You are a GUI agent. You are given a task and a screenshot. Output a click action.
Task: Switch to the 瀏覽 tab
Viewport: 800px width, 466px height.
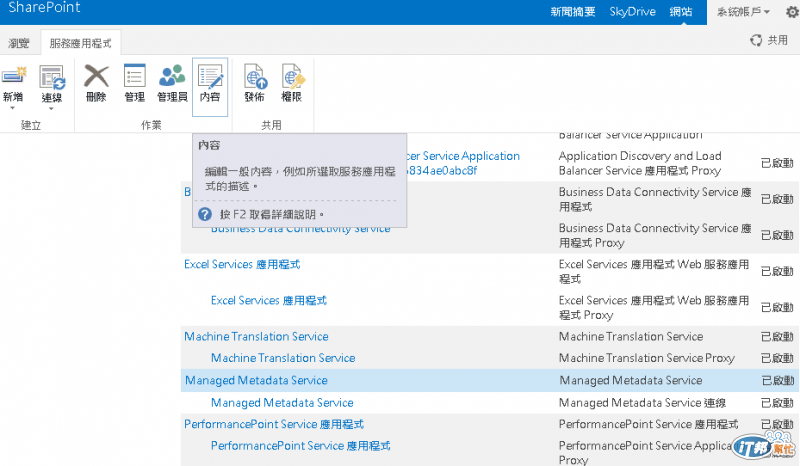[19, 43]
